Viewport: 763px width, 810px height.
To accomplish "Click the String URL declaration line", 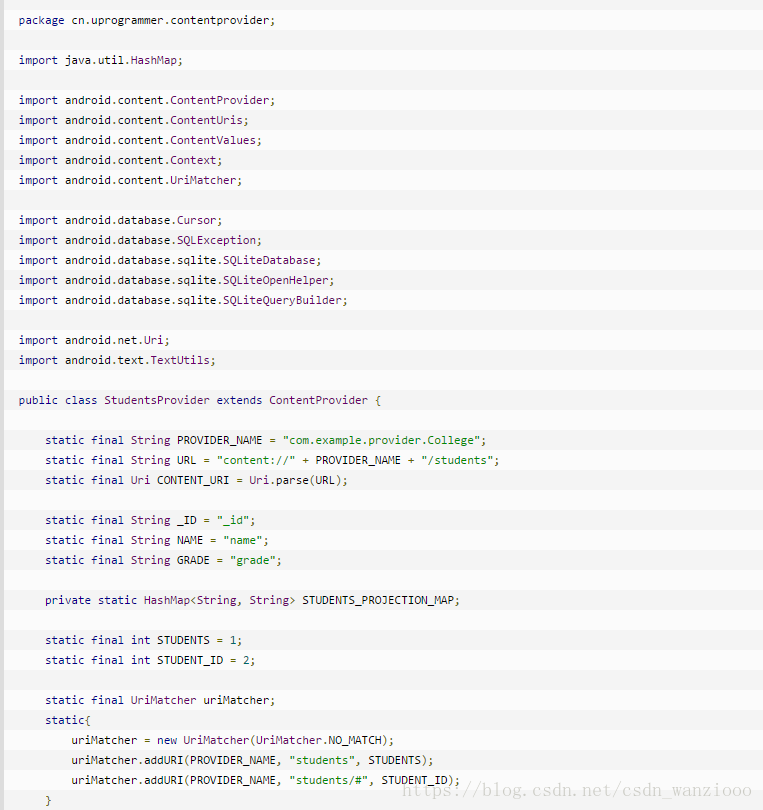I will (272, 460).
